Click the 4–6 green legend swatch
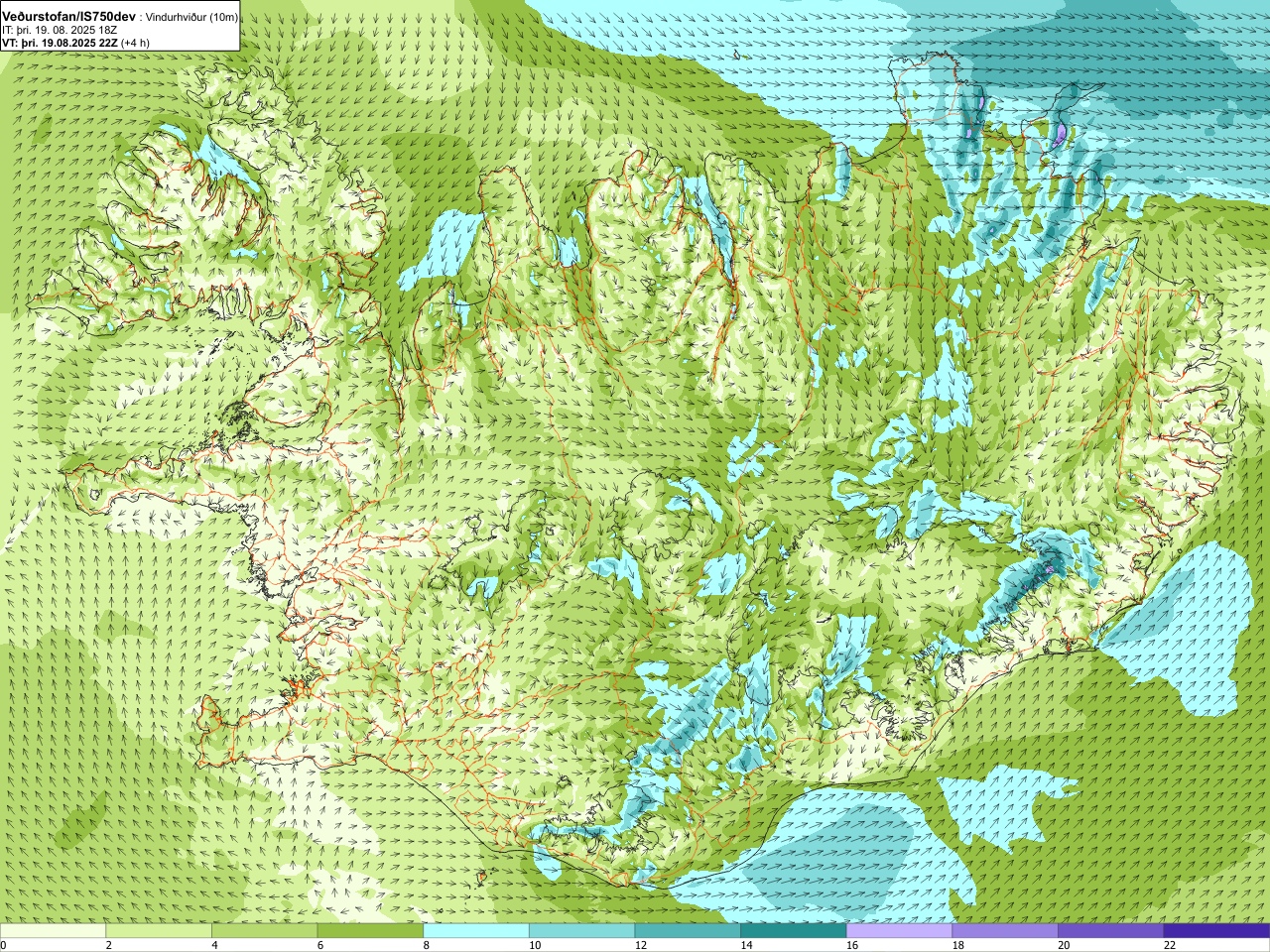This screenshot has height=952, width=1270. tap(264, 931)
